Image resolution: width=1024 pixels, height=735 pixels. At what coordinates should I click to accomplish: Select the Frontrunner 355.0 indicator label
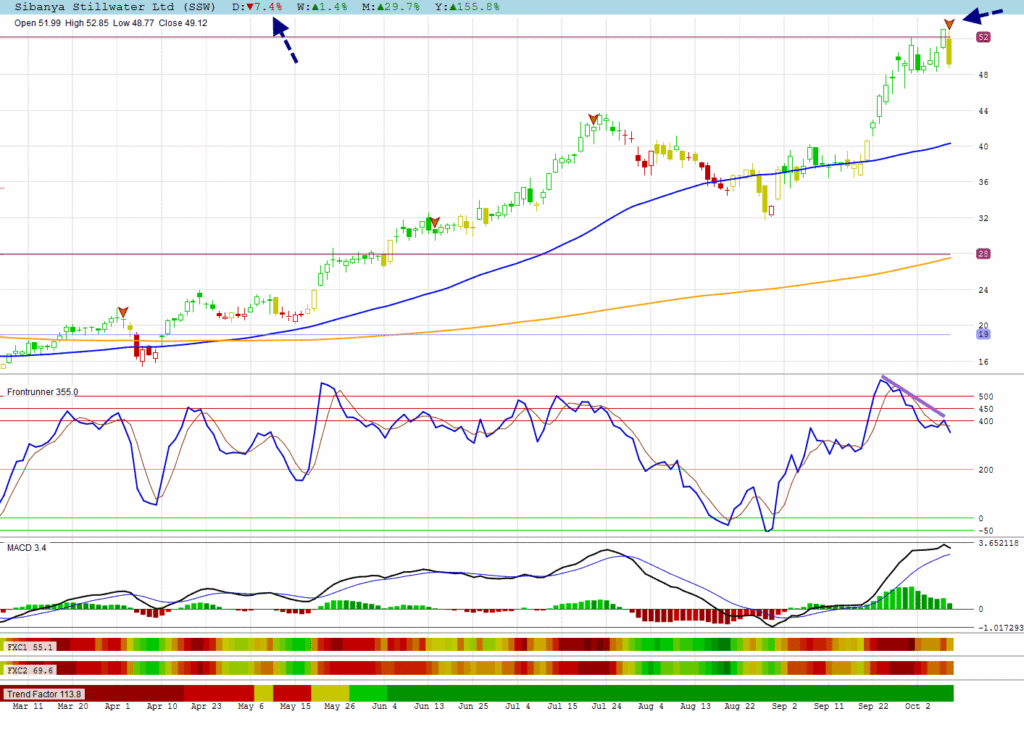point(43,392)
